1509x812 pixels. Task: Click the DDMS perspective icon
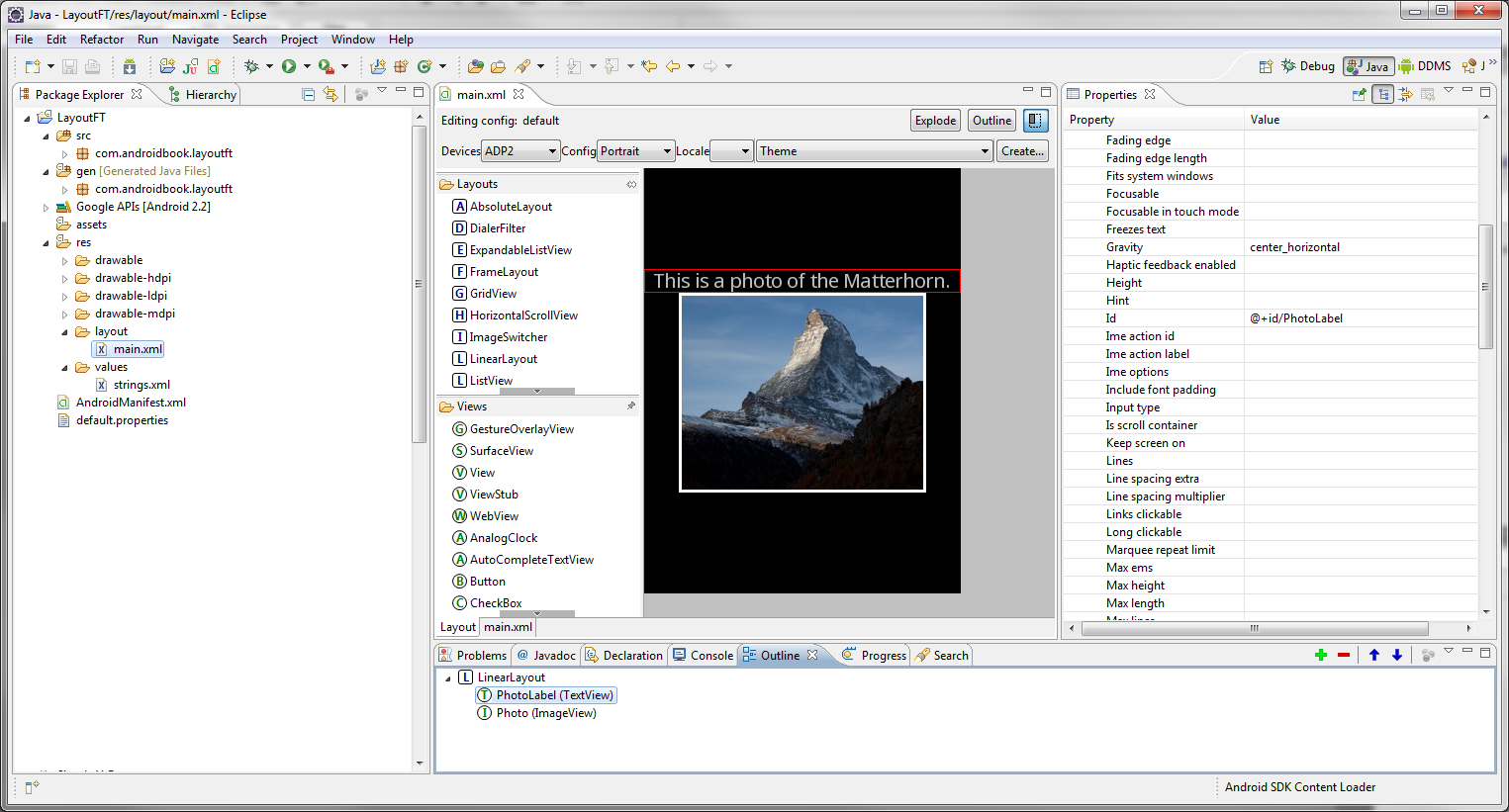tap(1426, 66)
